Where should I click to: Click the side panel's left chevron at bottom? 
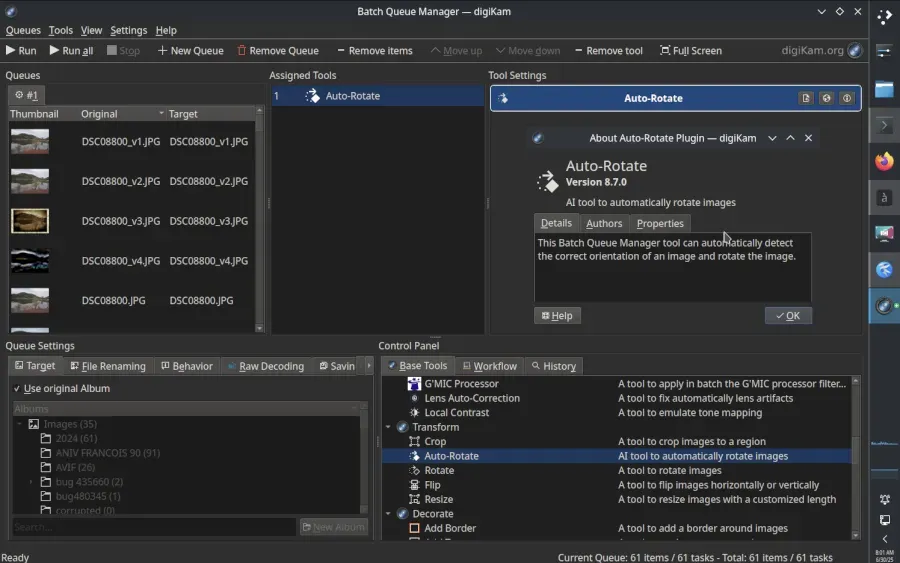[885, 539]
